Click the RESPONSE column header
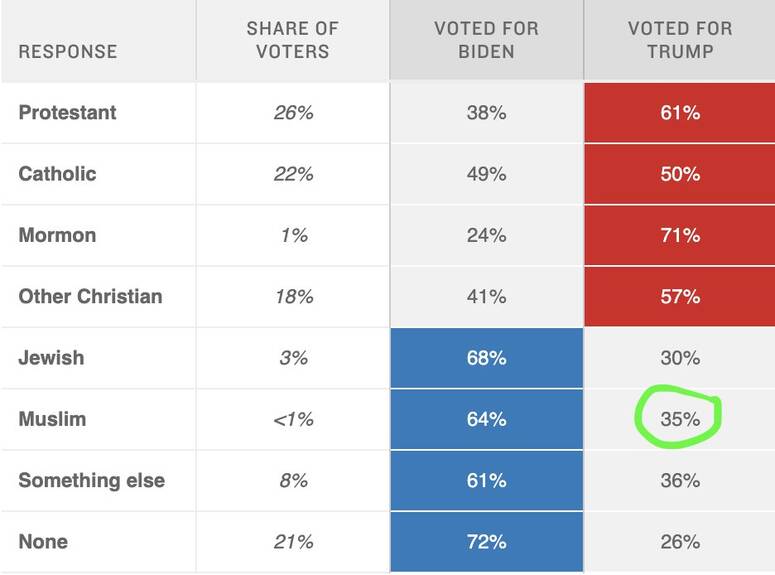The image size is (775, 575). tap(68, 51)
